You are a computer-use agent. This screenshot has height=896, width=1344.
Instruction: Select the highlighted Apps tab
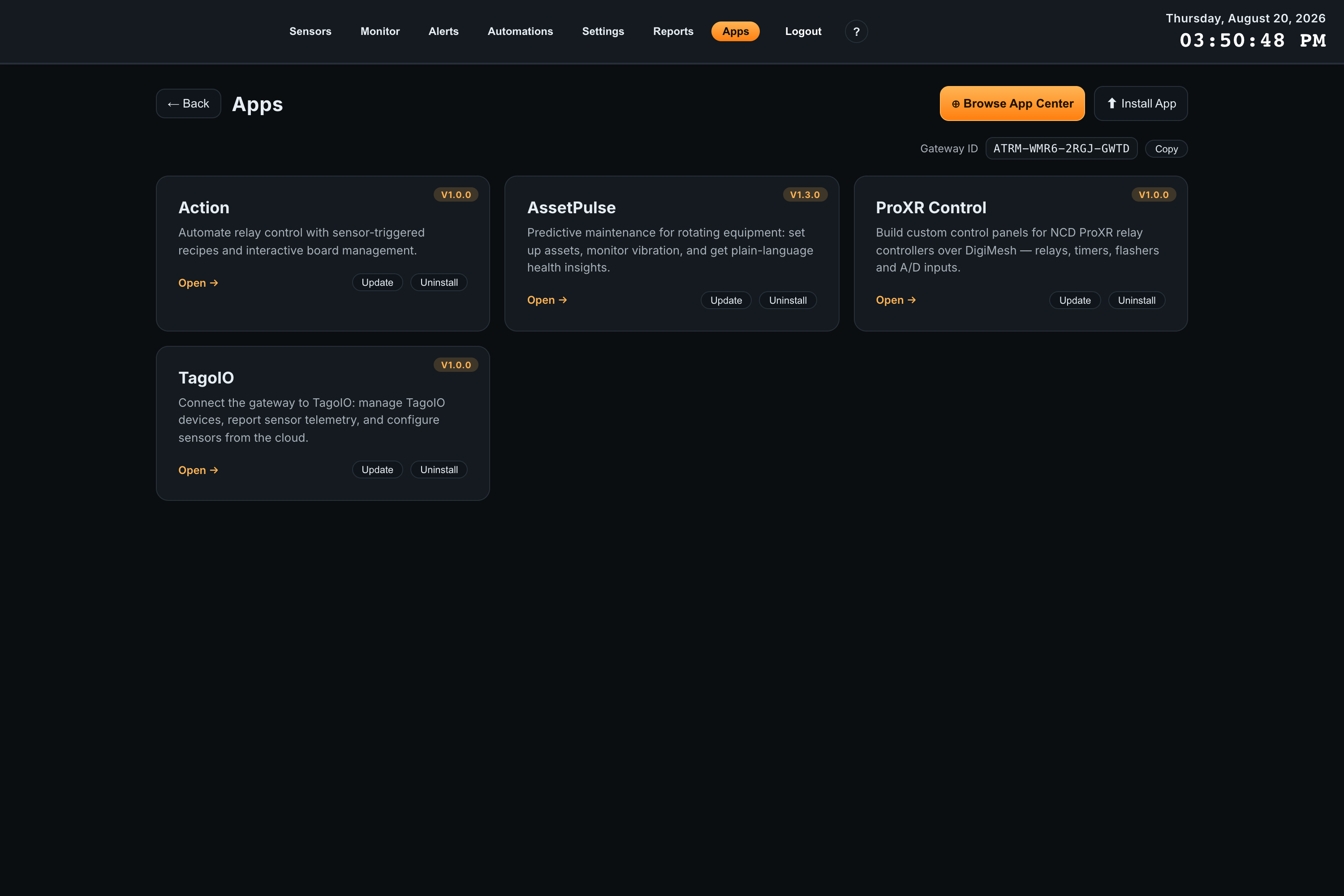pos(736,31)
